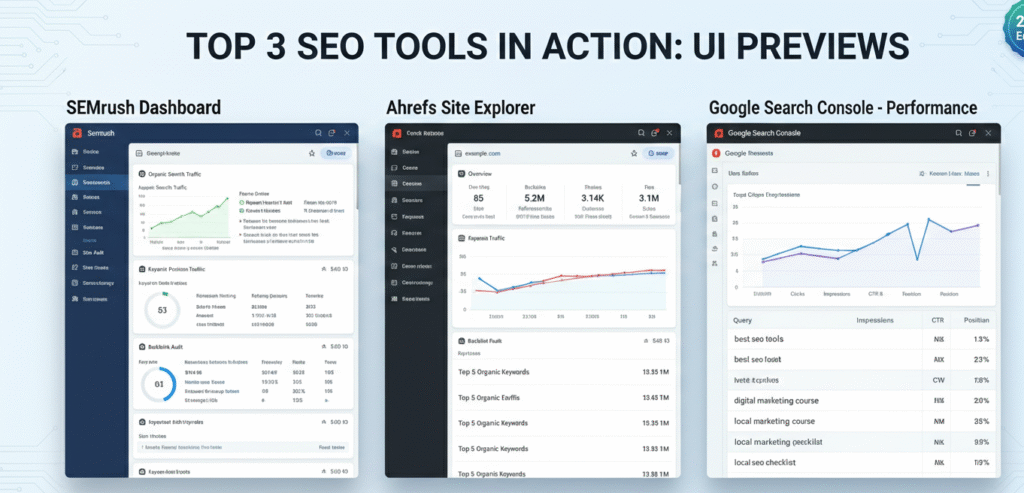Image resolution: width=1024 pixels, height=493 pixels.
Task: Sort by the Impressions column header
Action: pos(874,321)
